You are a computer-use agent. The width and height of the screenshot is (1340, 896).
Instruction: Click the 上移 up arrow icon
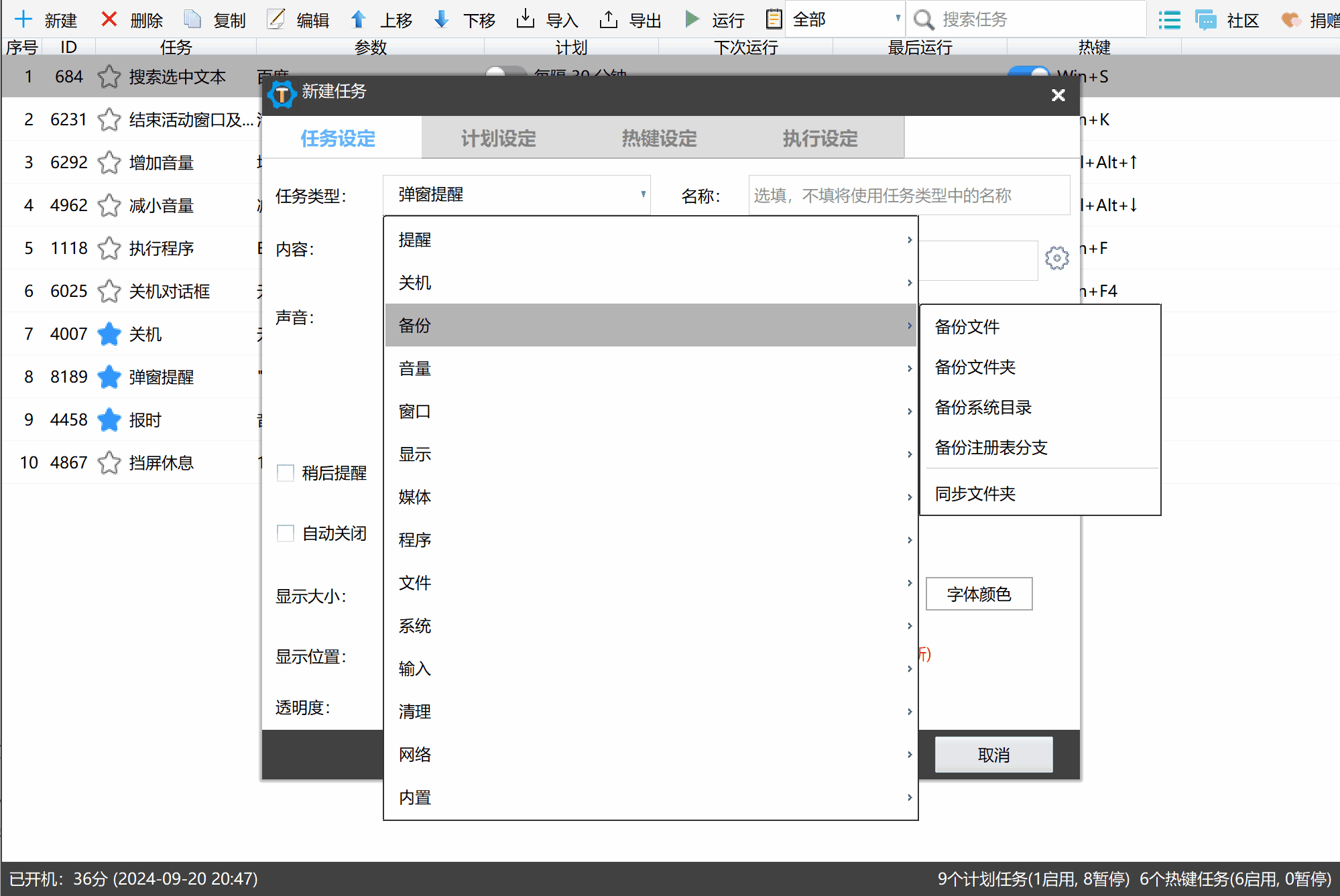coord(359,19)
